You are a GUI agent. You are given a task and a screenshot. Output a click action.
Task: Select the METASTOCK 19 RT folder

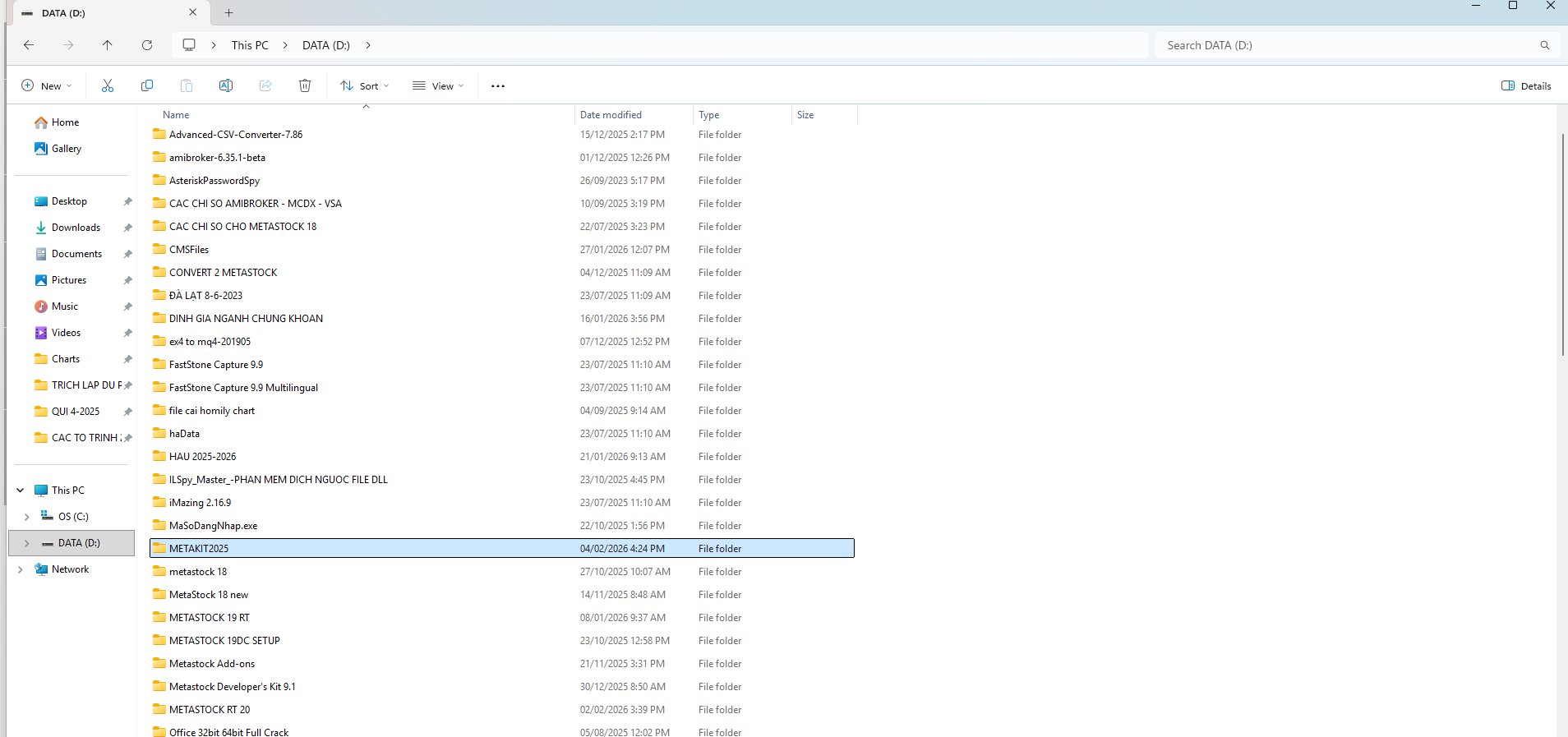tap(210, 618)
